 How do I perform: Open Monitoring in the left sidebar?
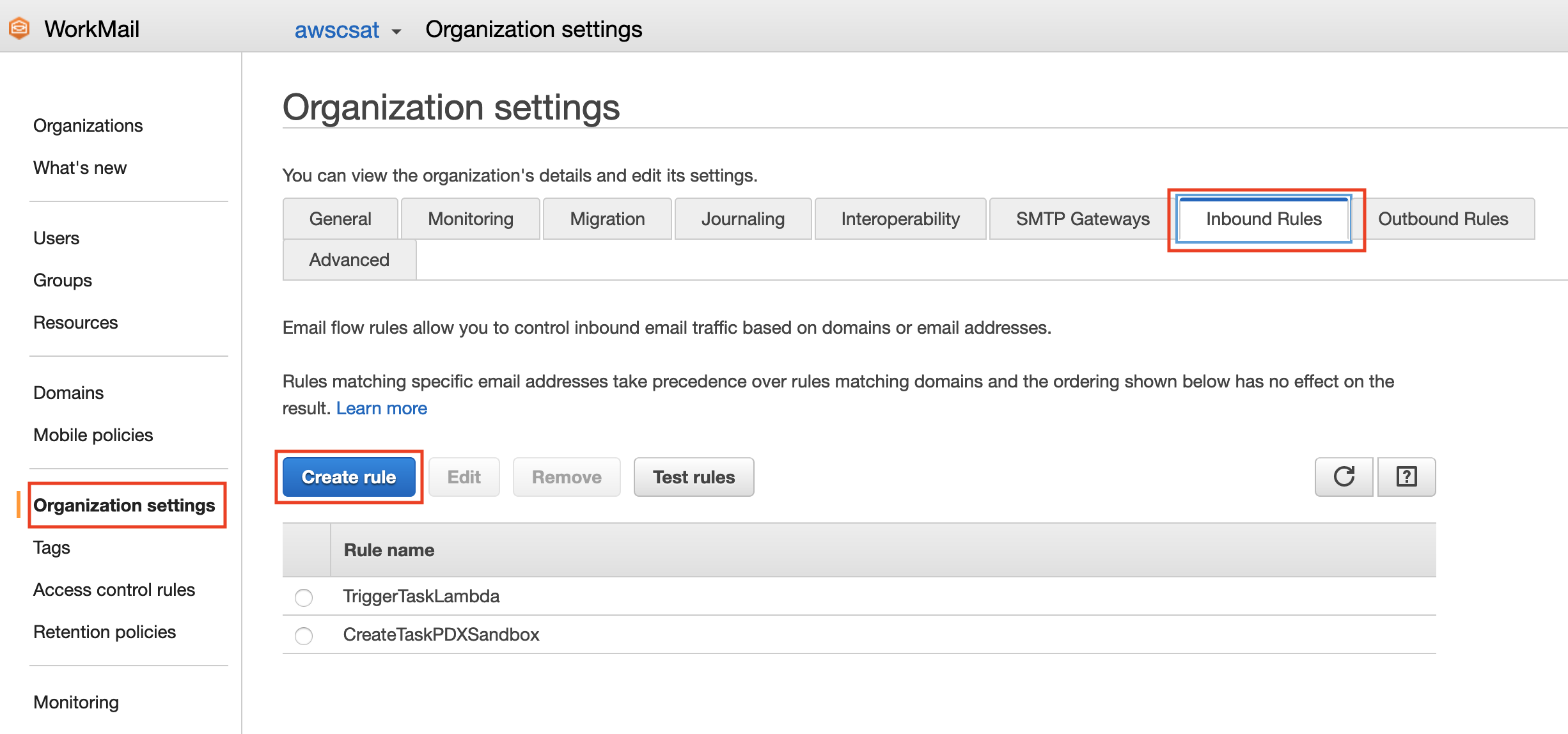pyautogui.click(x=76, y=702)
